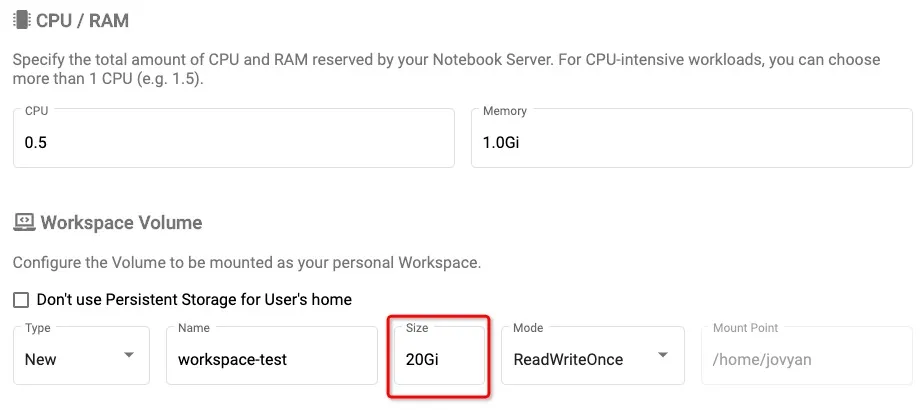This screenshot has width=924, height=410.
Task: Click the Workspace Volume laptop icon
Action: pyautogui.click(x=24, y=222)
